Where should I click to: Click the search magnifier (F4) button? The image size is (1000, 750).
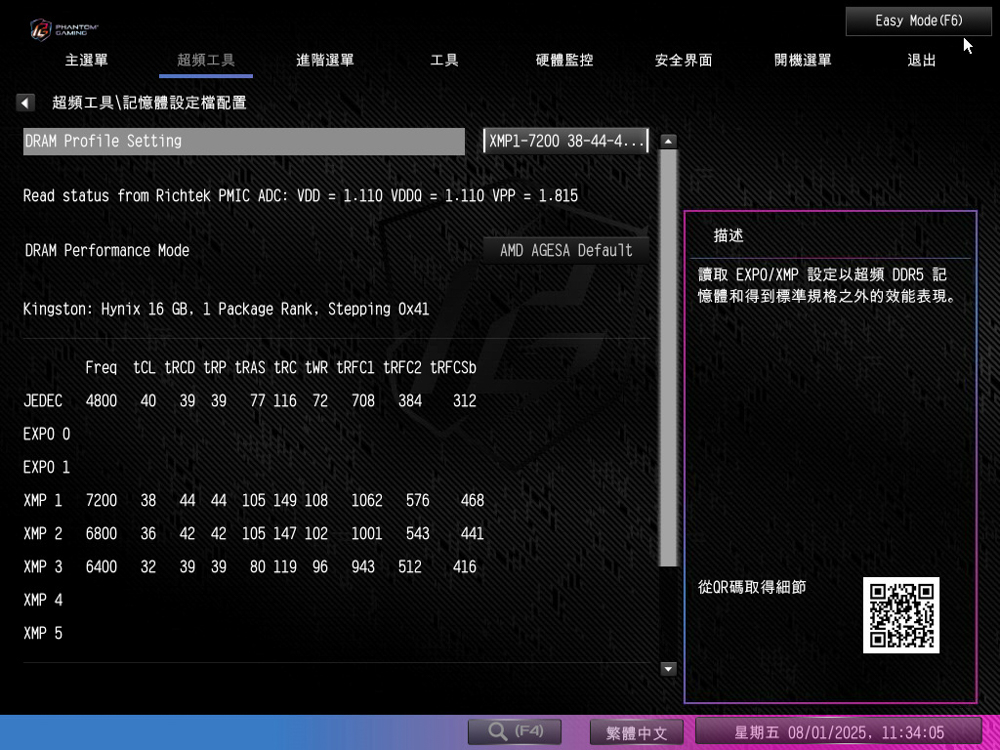point(514,732)
